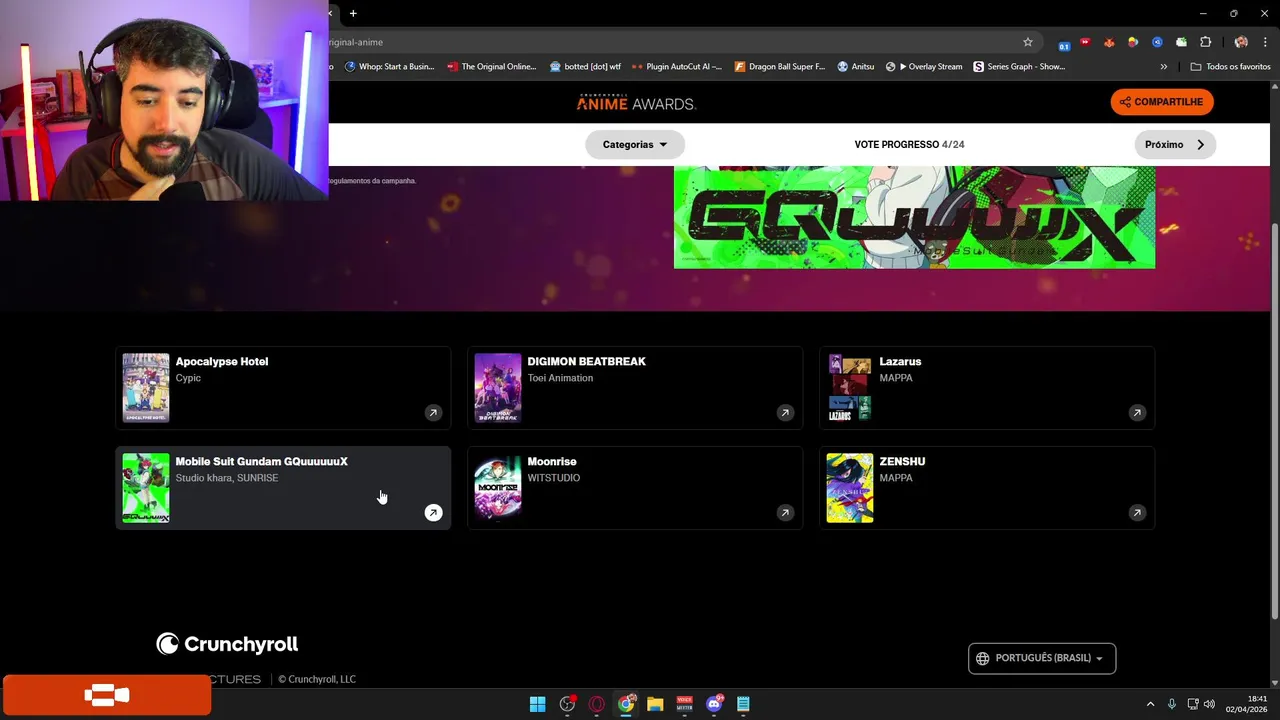The image size is (1280, 720).
Task: Open Opera GX from the taskbar
Action: [x=597, y=704]
